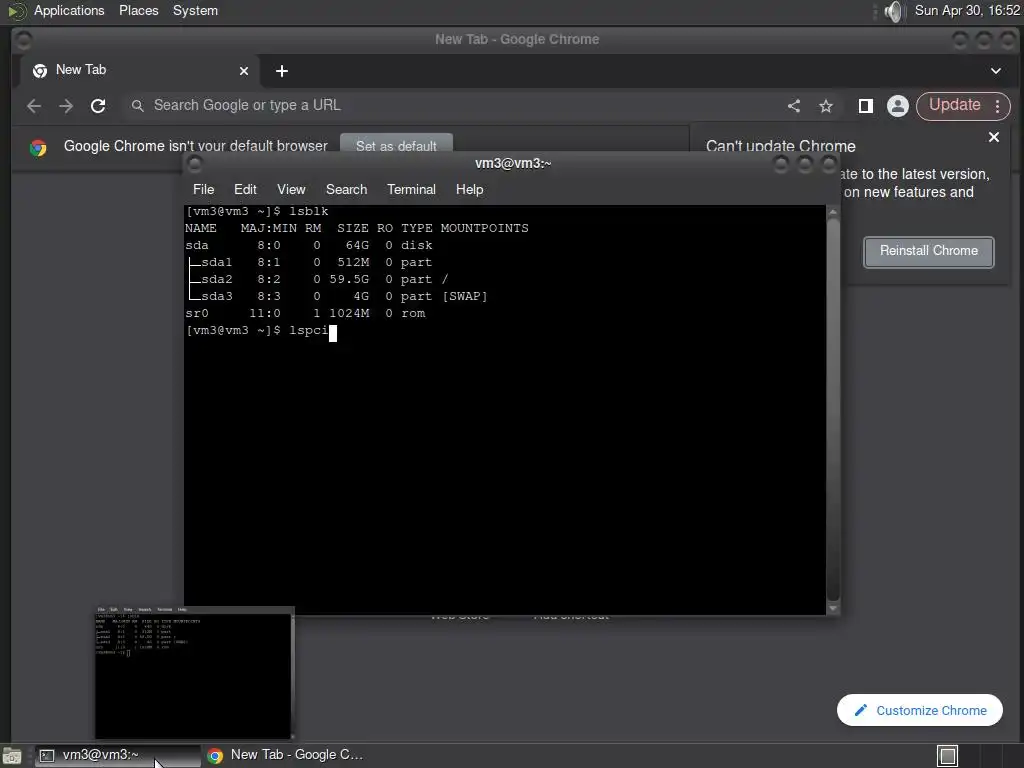Click the clock date in panel
The height and width of the screenshot is (768, 1024).
(967, 10)
